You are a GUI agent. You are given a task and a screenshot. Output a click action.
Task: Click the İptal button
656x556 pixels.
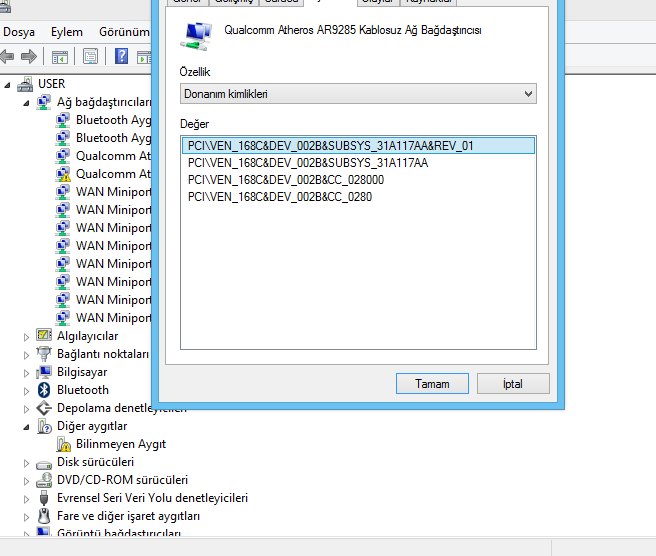[513, 384]
